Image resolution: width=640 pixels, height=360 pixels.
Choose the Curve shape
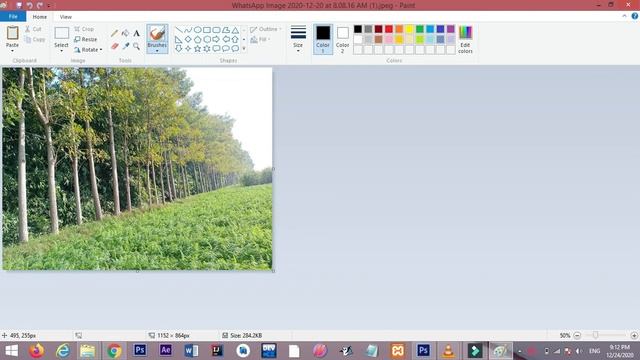coord(188,30)
